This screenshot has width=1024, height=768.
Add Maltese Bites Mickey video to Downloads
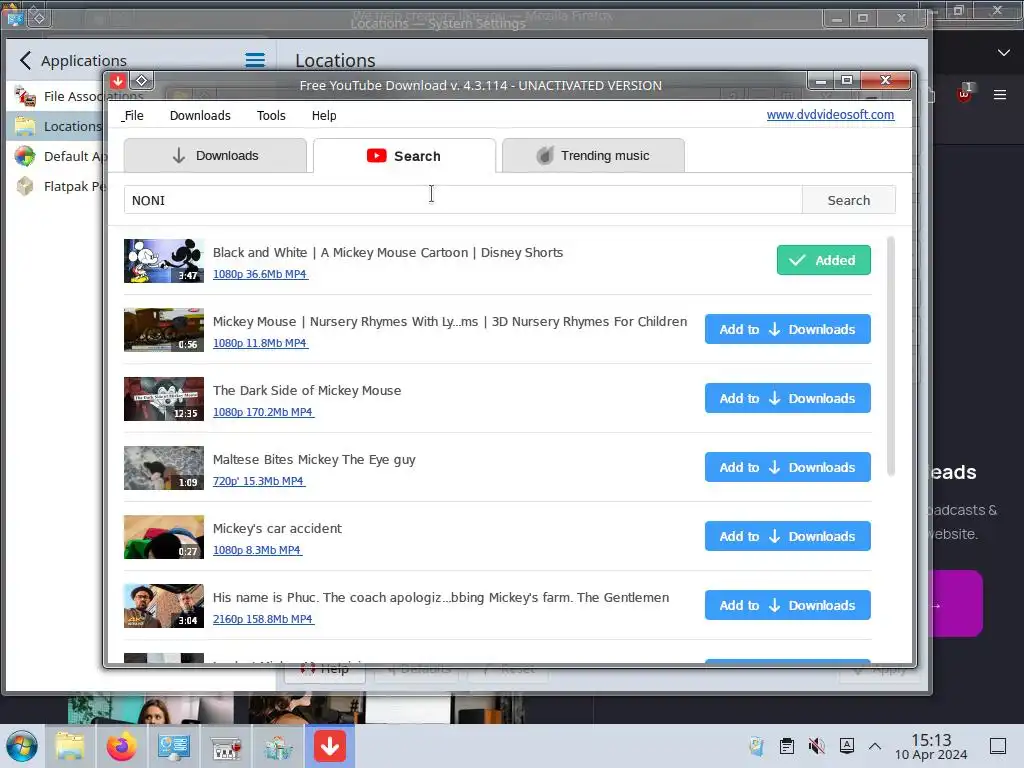click(788, 468)
